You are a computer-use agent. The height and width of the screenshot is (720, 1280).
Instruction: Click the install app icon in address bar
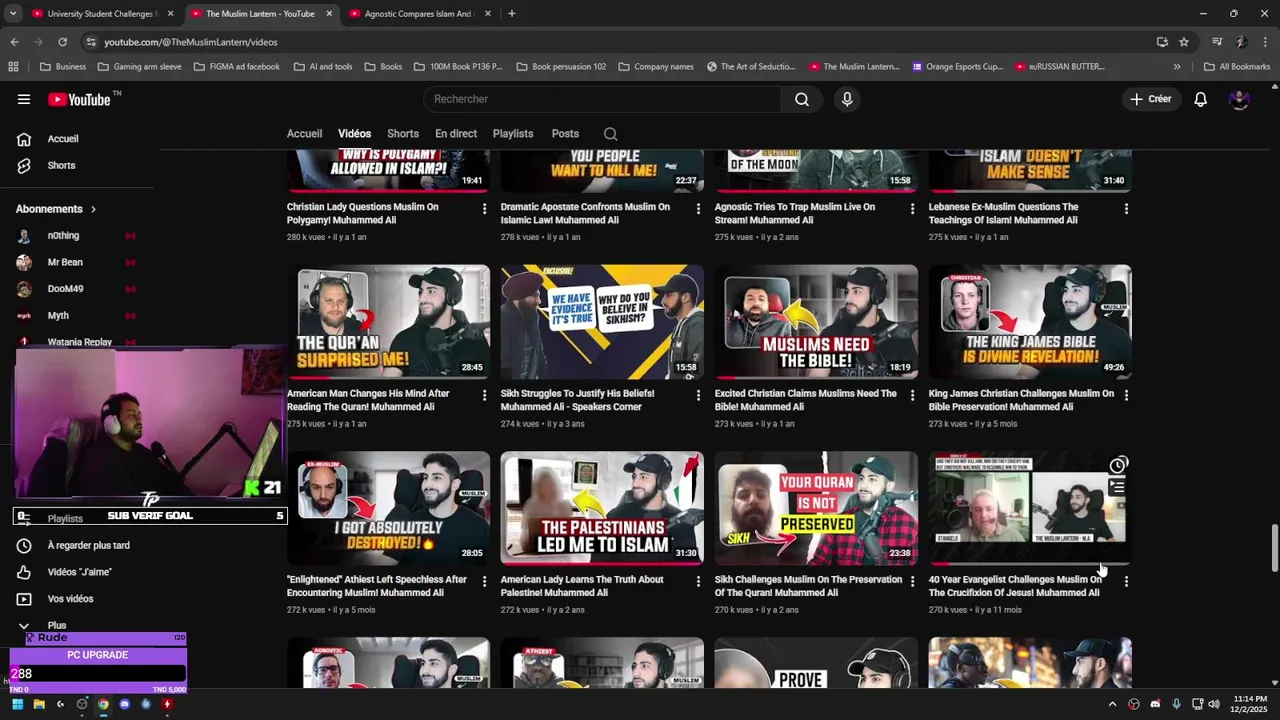click(1162, 42)
